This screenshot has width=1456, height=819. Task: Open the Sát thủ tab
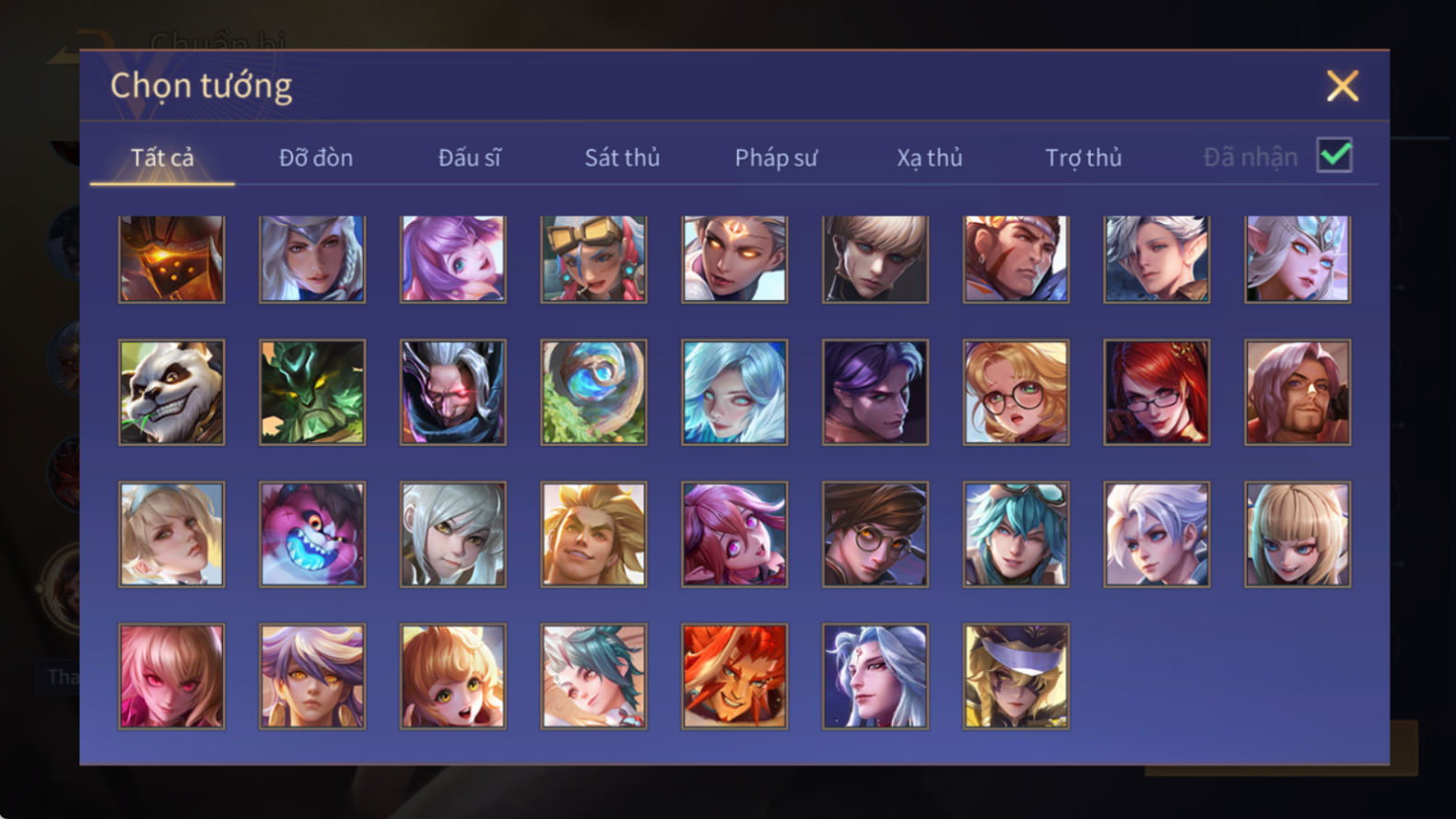(622, 158)
